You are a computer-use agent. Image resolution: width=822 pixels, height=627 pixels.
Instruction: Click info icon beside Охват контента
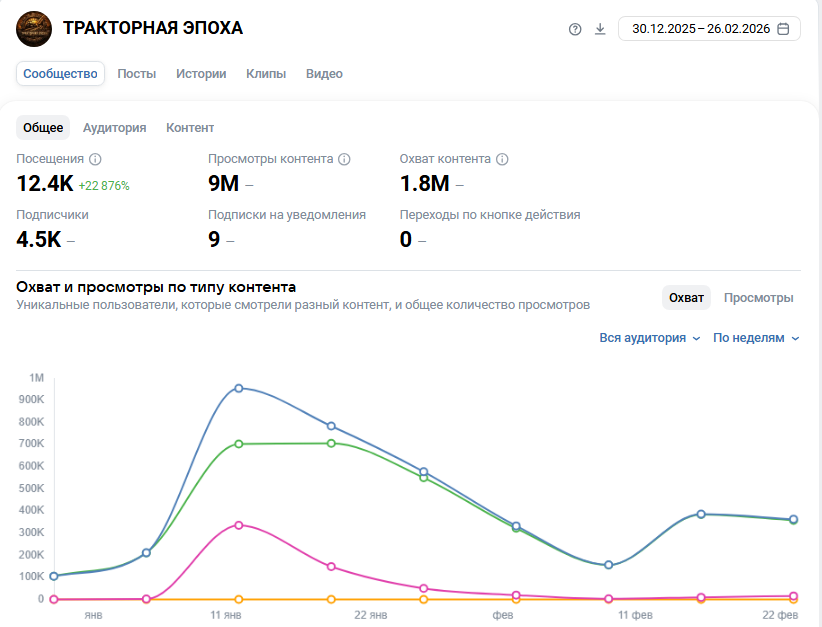[x=502, y=159]
